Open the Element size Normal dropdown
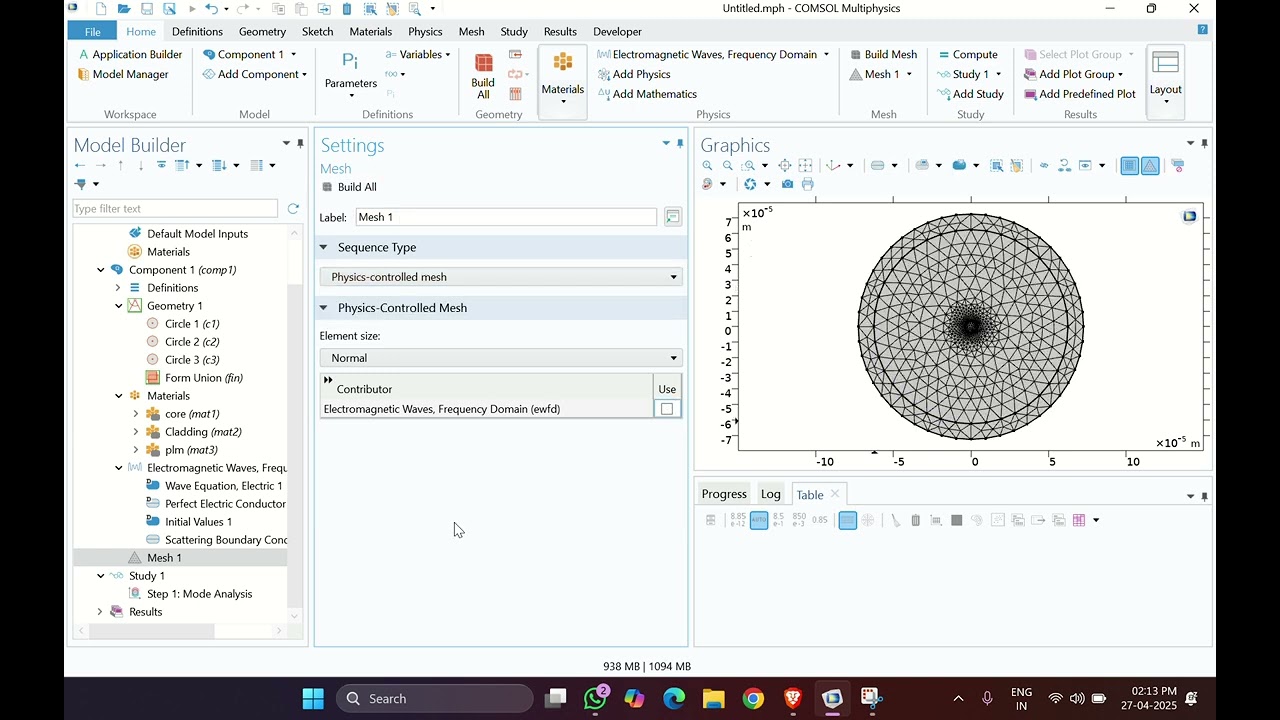Screen dimensions: 1280x720 (x=501, y=358)
